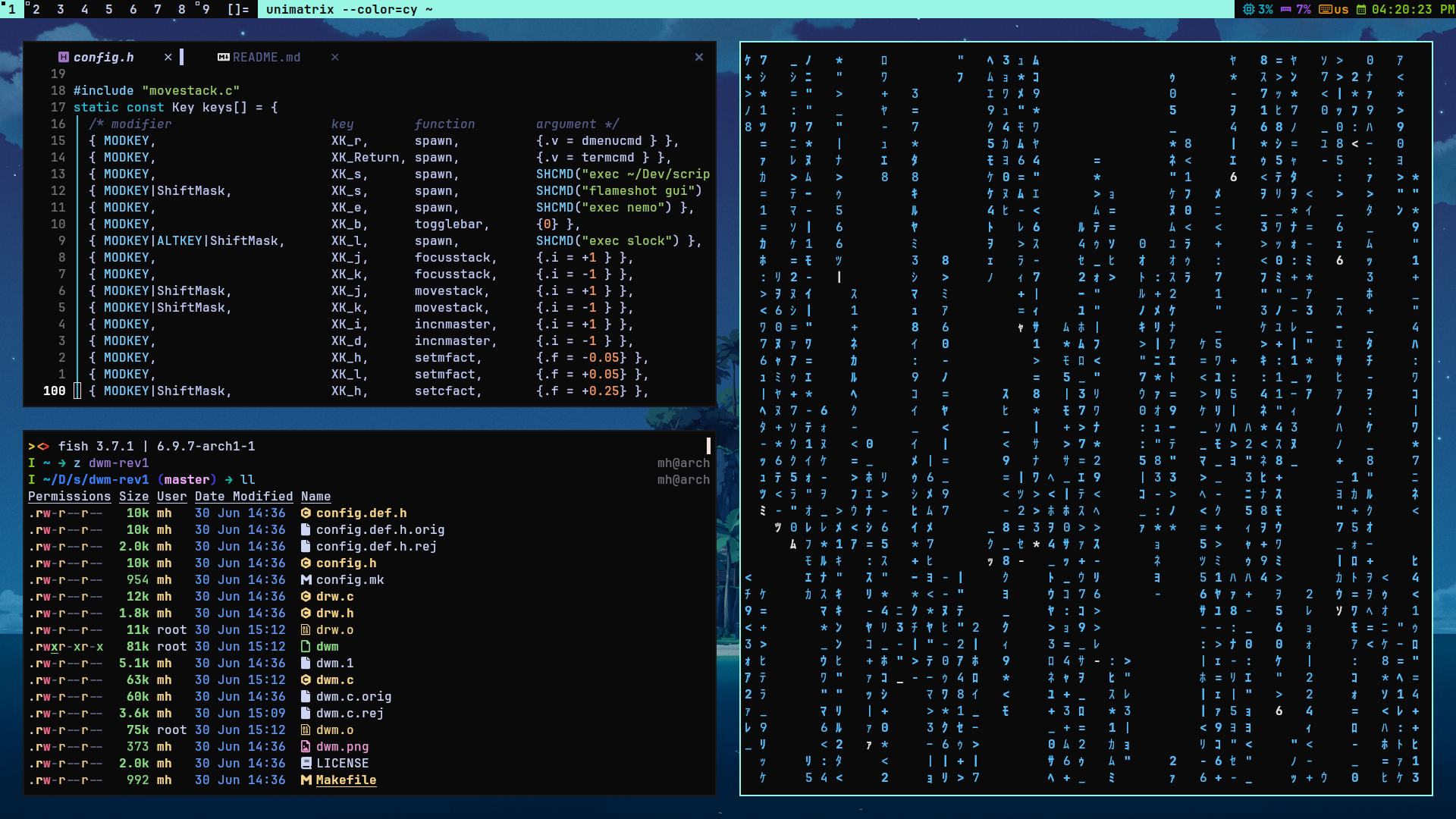Click the calendar icon beside the clock
This screenshot has width=1456, height=819.
(x=1361, y=10)
